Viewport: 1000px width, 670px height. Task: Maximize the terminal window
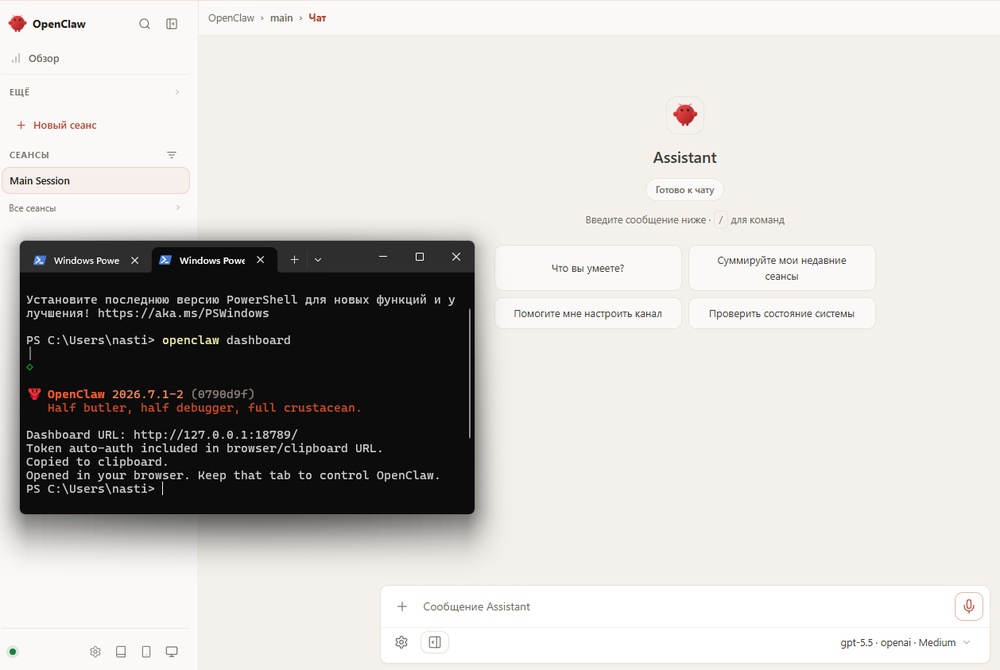(420, 257)
